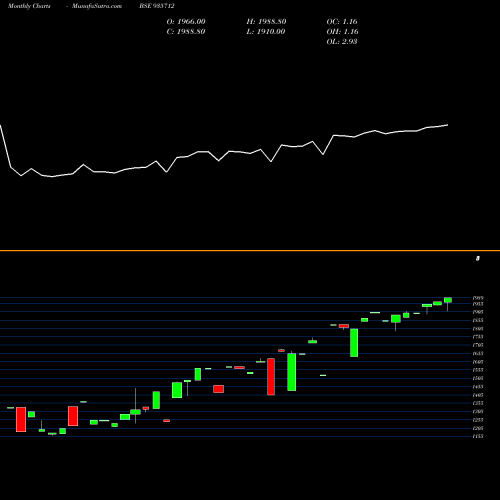Click the latest green candle touching the 1989 line
500x500 pixels.
click(x=448, y=300)
